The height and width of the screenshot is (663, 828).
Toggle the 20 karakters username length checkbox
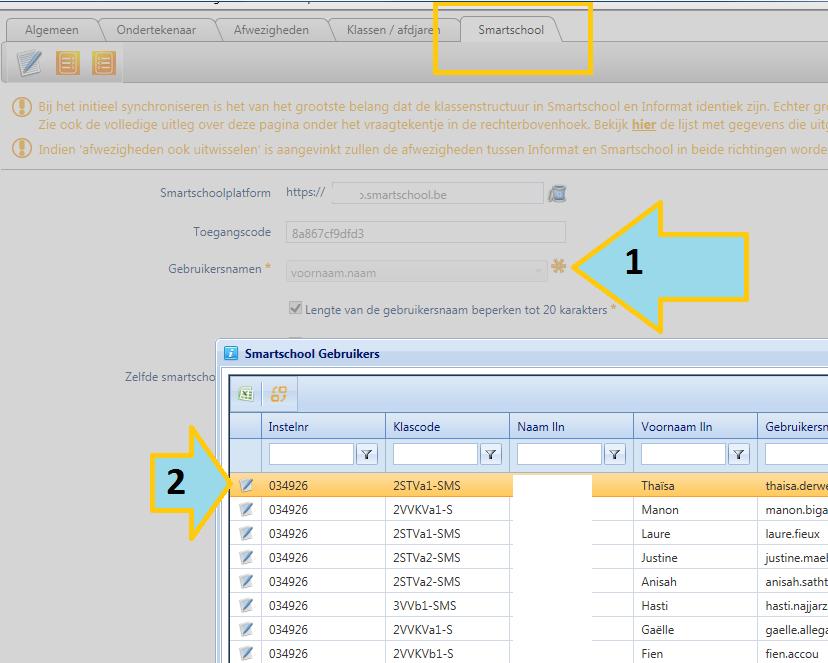tap(295, 308)
